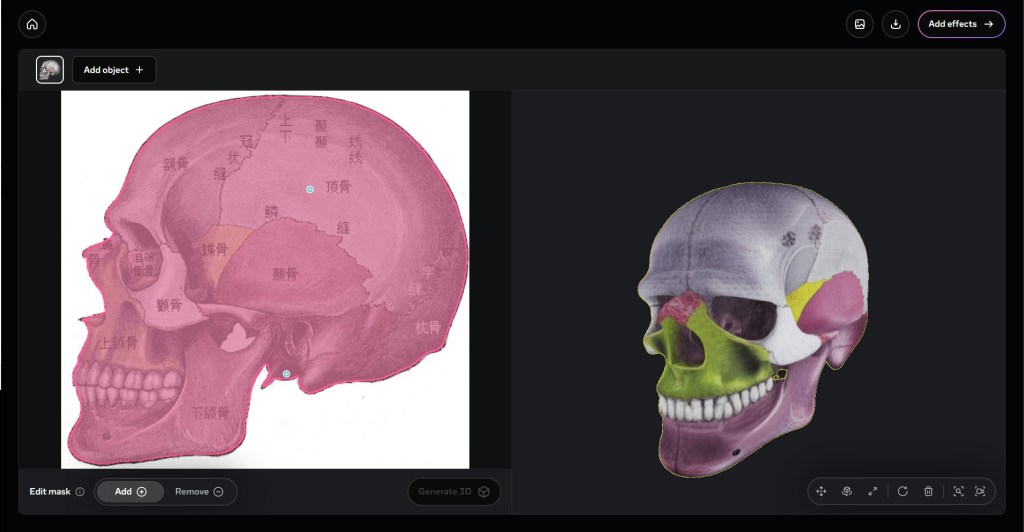1024x532 pixels.
Task: Reset the 3D view rotation
Action: [x=903, y=491]
